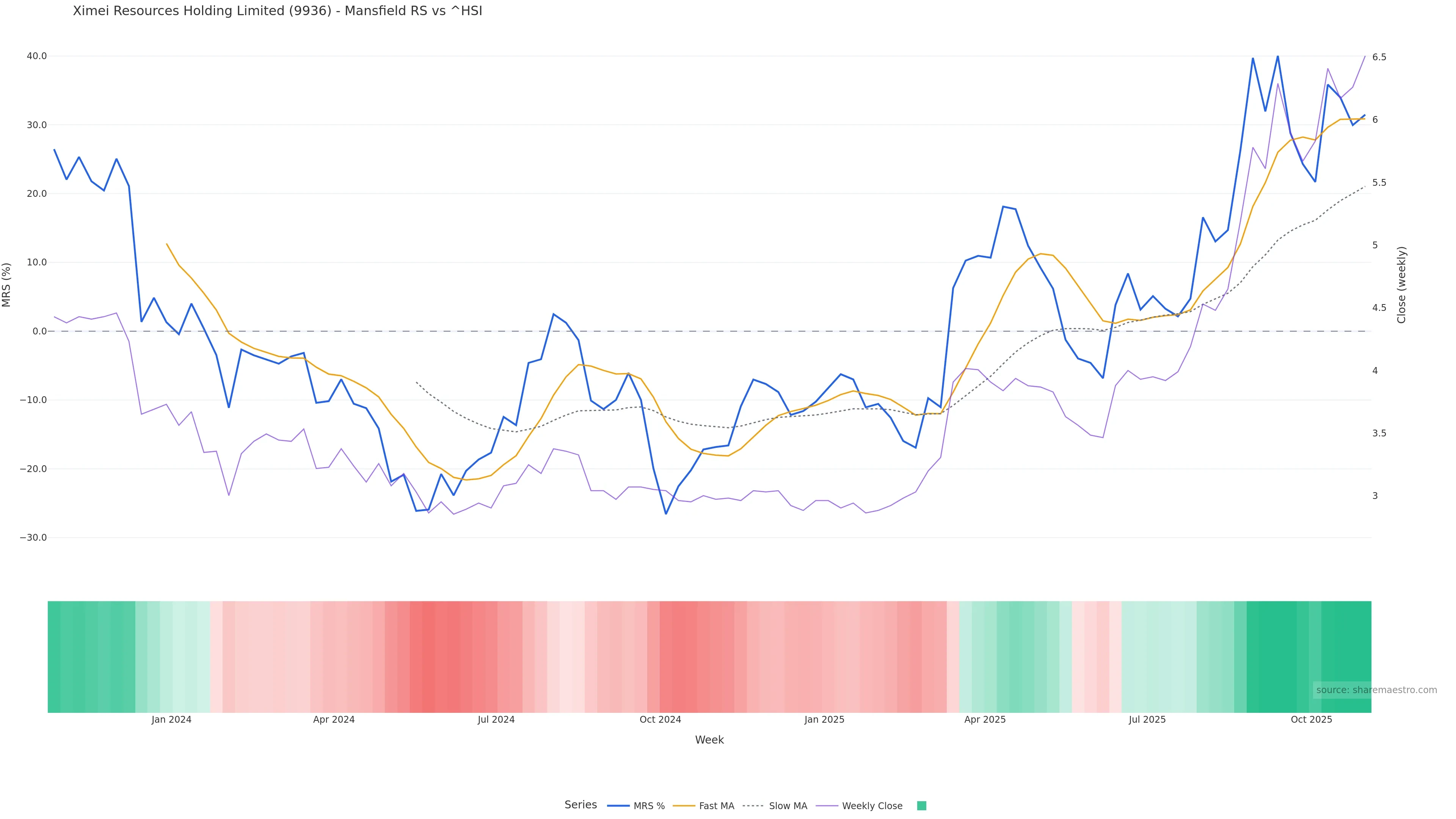The height and width of the screenshot is (819, 1456).
Task: Toggle the Slow MA dashed legend entry
Action: click(x=788, y=806)
